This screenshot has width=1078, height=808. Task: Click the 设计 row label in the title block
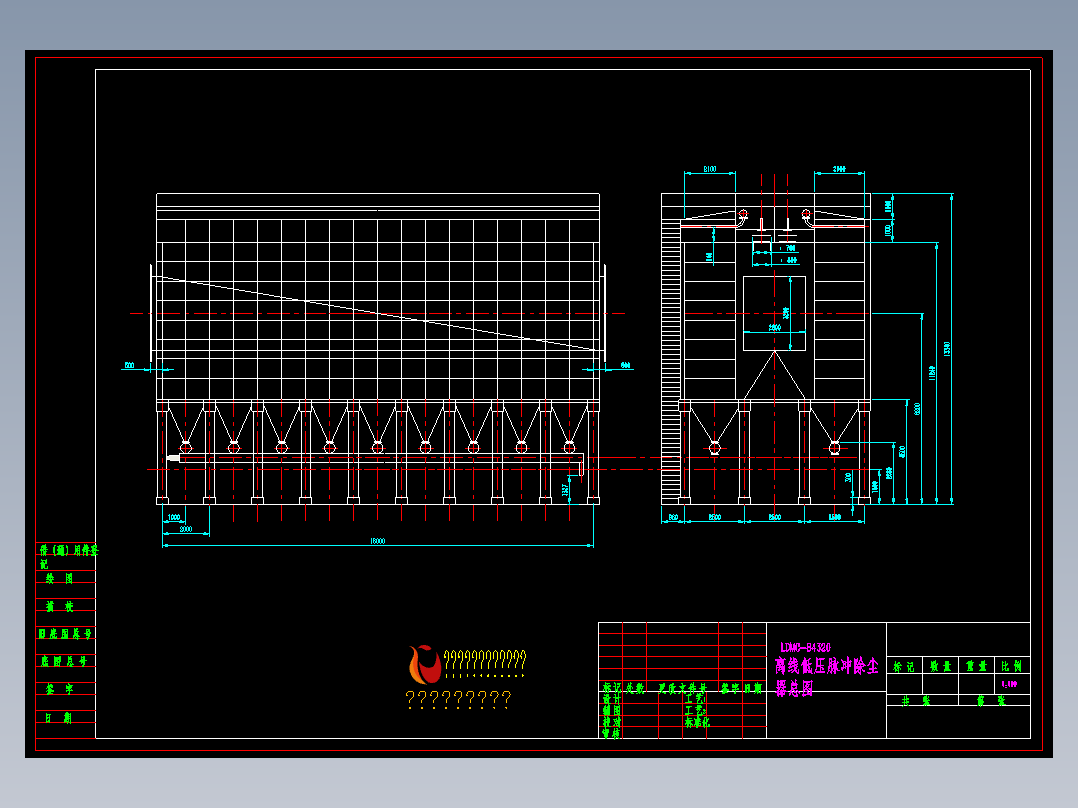click(611, 699)
